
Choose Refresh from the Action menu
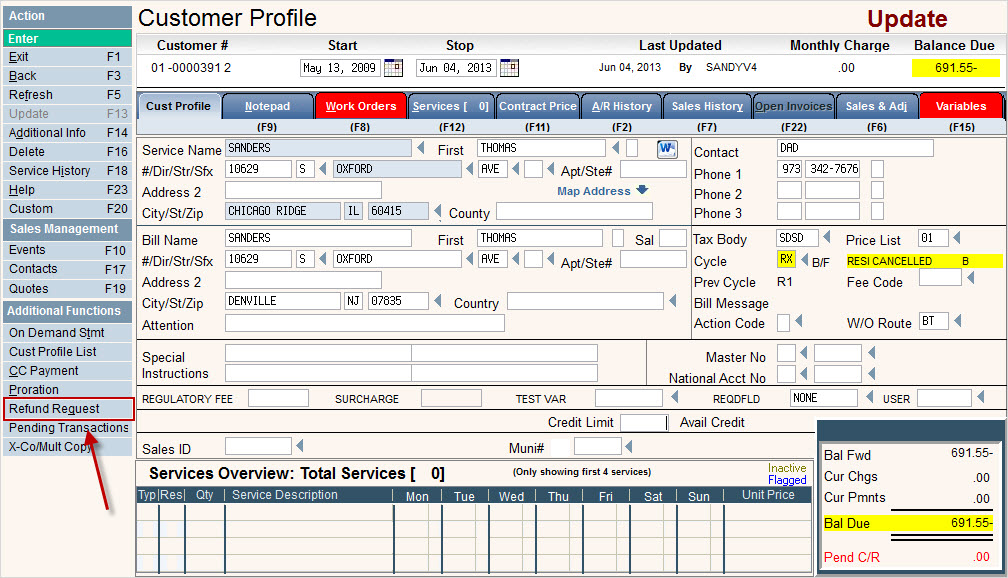click(x=68, y=95)
